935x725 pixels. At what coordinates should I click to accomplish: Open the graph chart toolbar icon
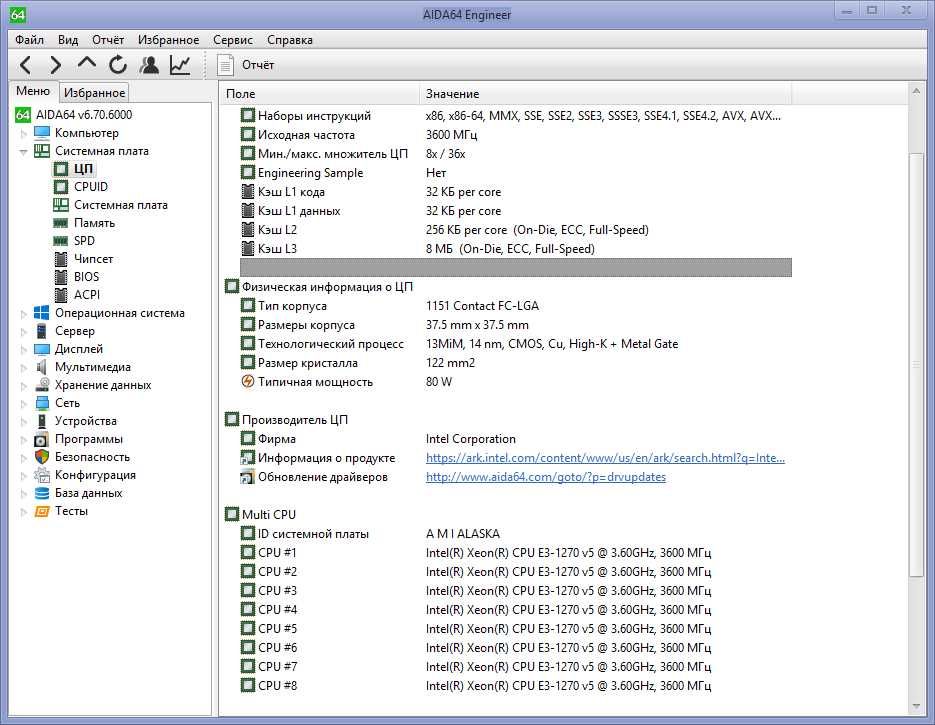coord(180,64)
